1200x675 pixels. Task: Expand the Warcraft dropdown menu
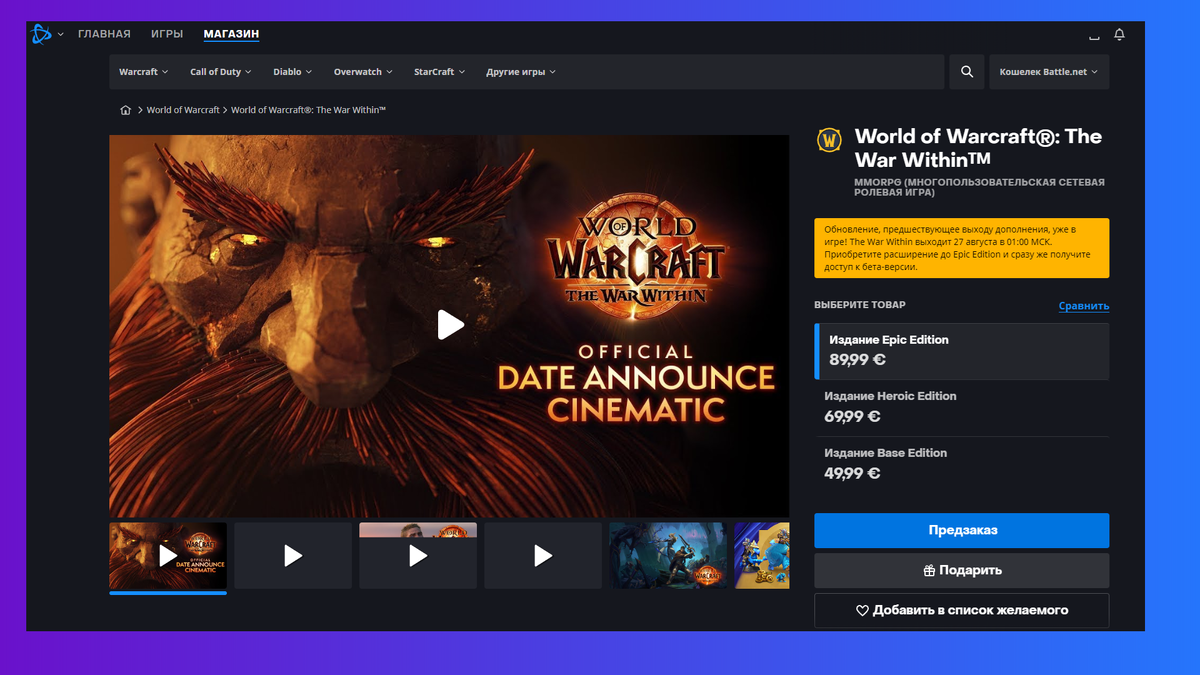pos(144,72)
